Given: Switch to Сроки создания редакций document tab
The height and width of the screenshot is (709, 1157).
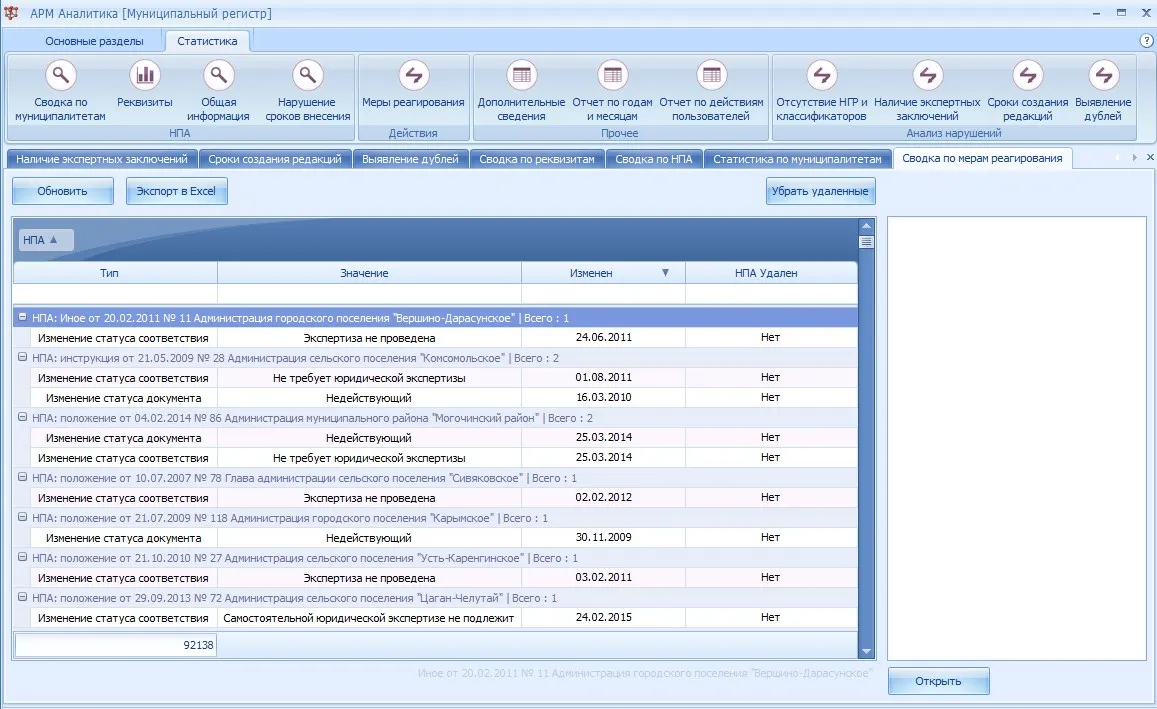Looking at the screenshot, I should tap(274, 159).
